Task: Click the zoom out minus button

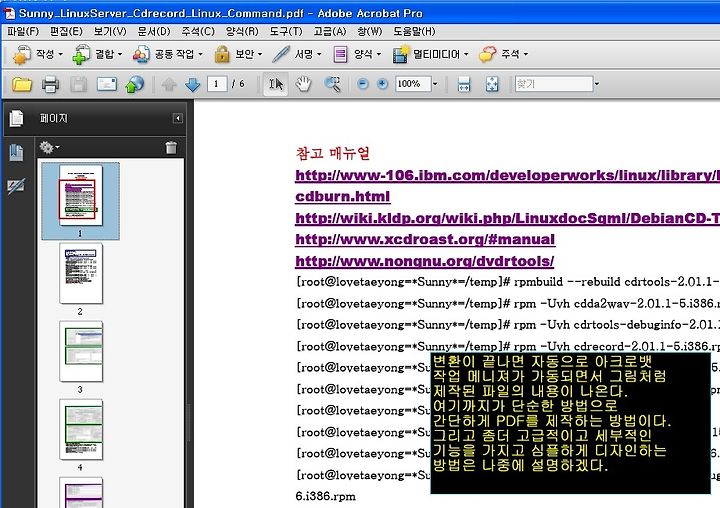Action: coord(363,84)
